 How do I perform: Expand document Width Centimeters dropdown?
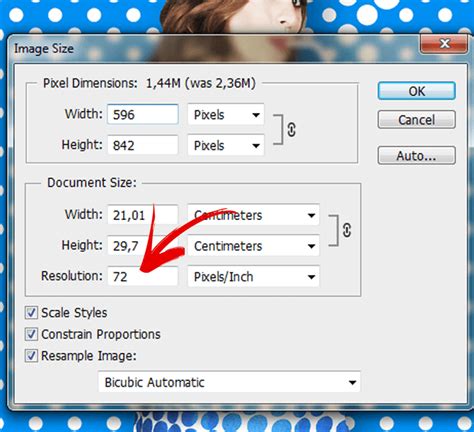[x=254, y=215]
